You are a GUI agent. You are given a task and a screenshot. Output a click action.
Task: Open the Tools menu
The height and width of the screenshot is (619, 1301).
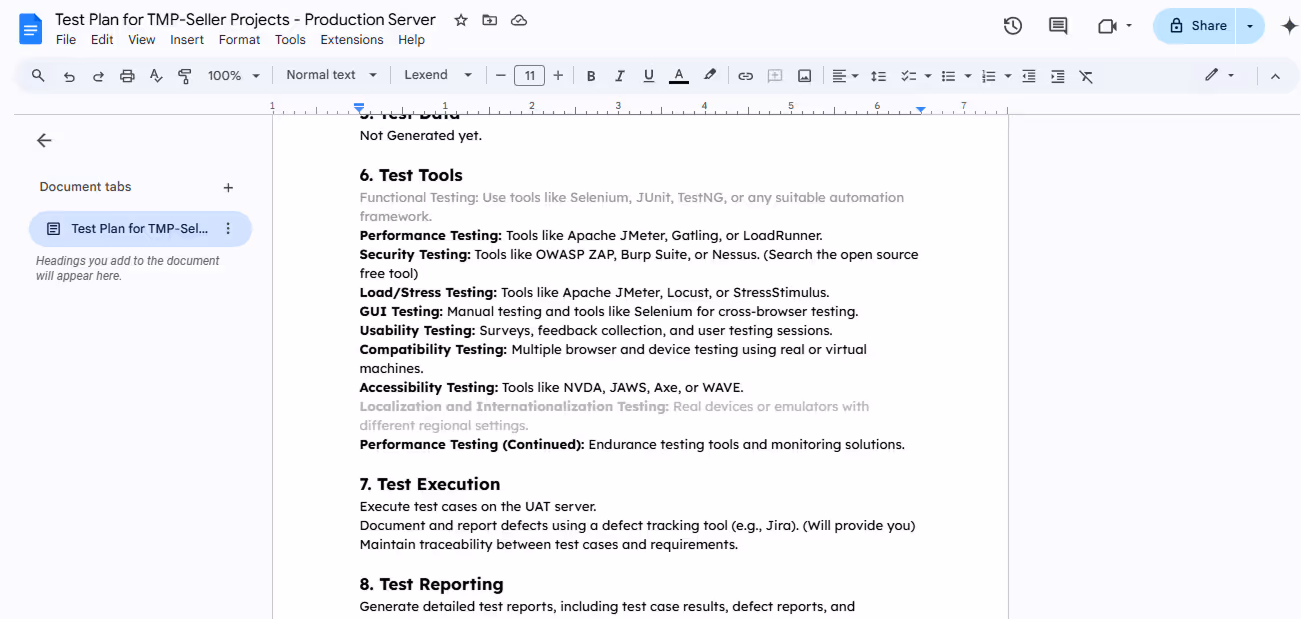pos(290,40)
